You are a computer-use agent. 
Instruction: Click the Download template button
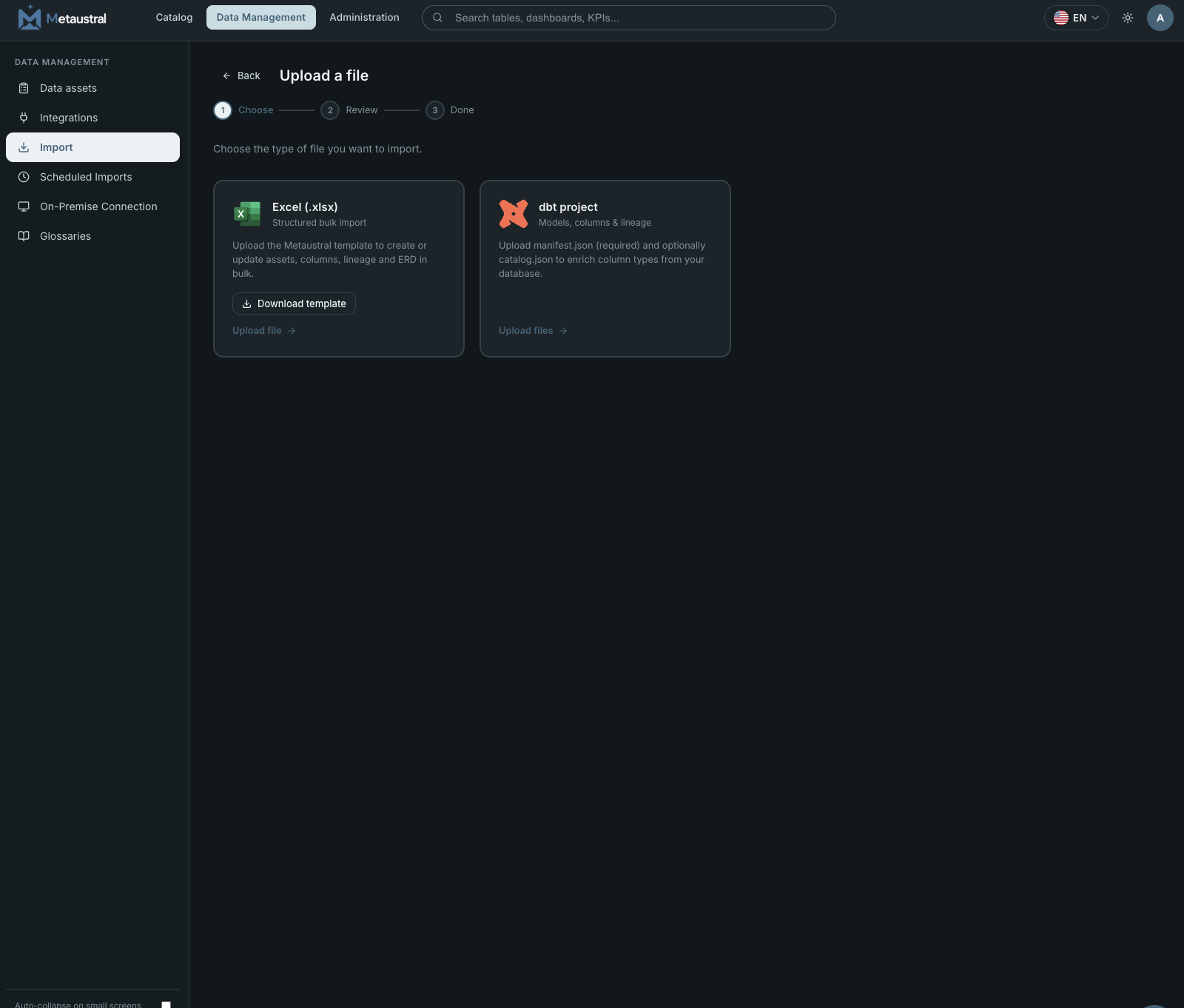click(x=294, y=303)
